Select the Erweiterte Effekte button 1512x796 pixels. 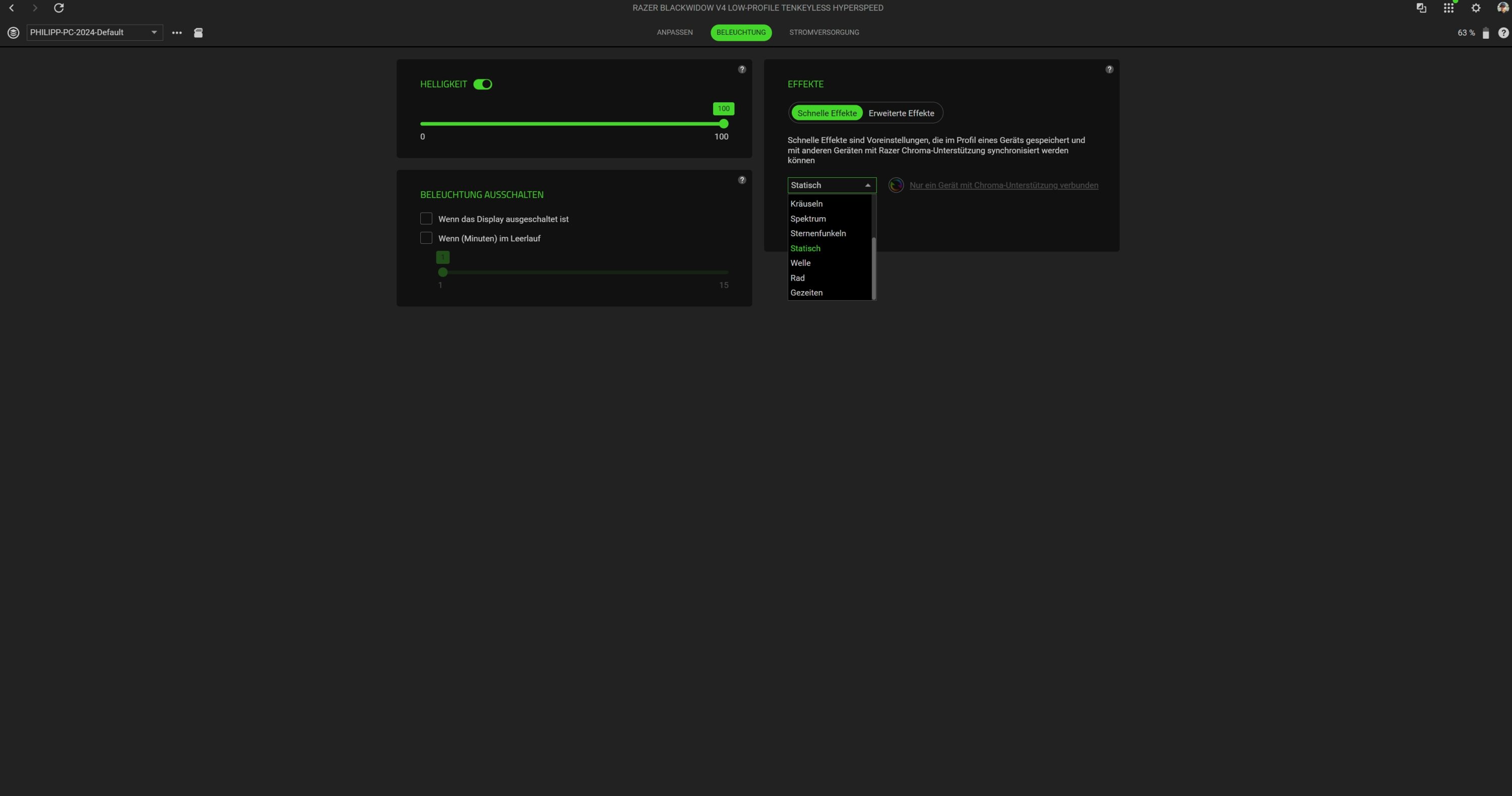[x=901, y=113]
